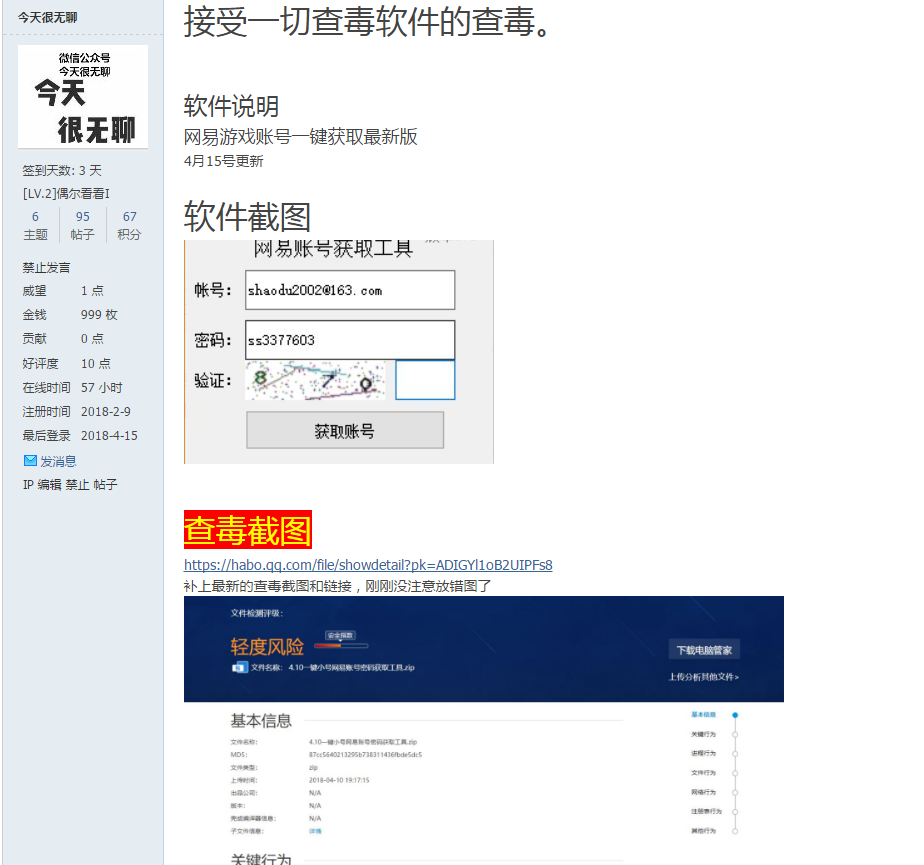The width and height of the screenshot is (924, 865).
Task: Open the habo.qq.com showdetail link
Action: tap(368, 564)
